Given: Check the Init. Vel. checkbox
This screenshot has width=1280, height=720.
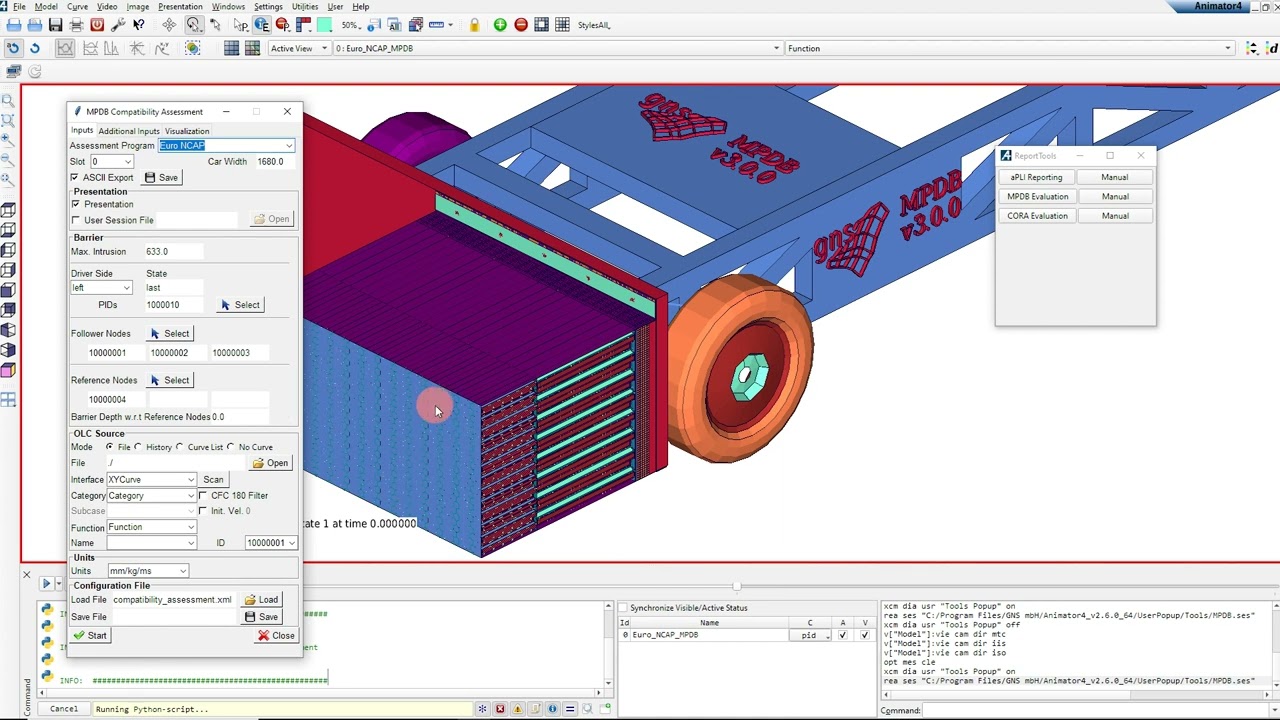Looking at the screenshot, I should coord(203,511).
